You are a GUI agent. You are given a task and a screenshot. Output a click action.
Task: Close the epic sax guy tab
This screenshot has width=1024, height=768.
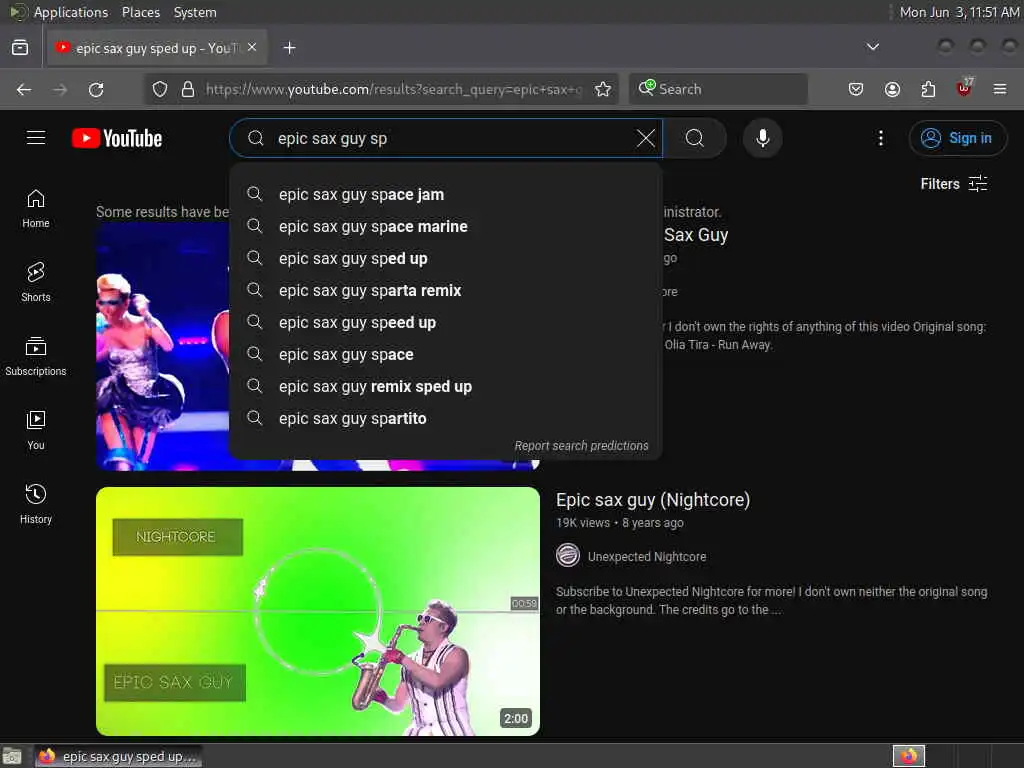(x=252, y=48)
